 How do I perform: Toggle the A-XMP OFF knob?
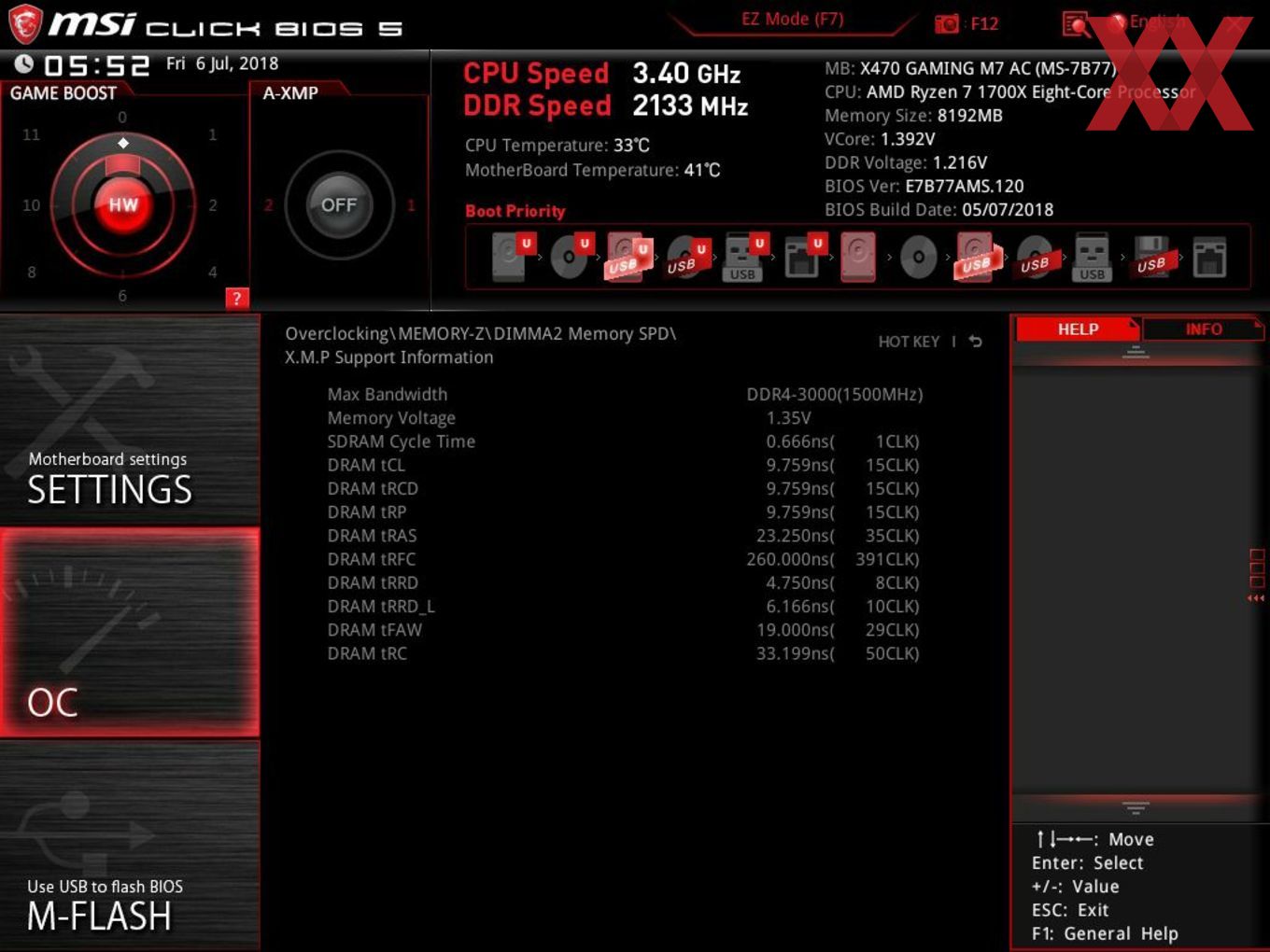point(339,205)
